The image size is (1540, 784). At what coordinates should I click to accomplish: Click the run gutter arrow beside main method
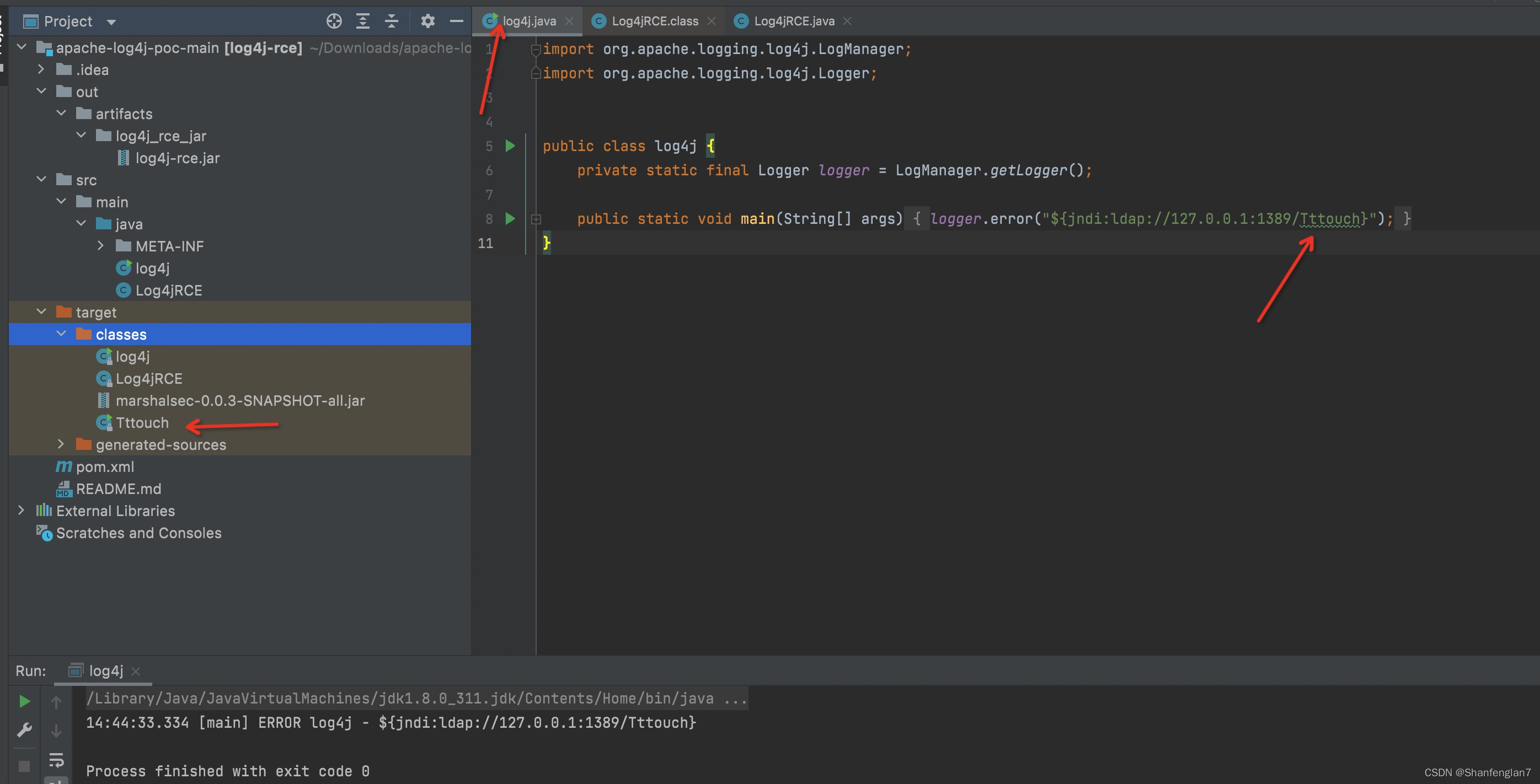(510, 218)
